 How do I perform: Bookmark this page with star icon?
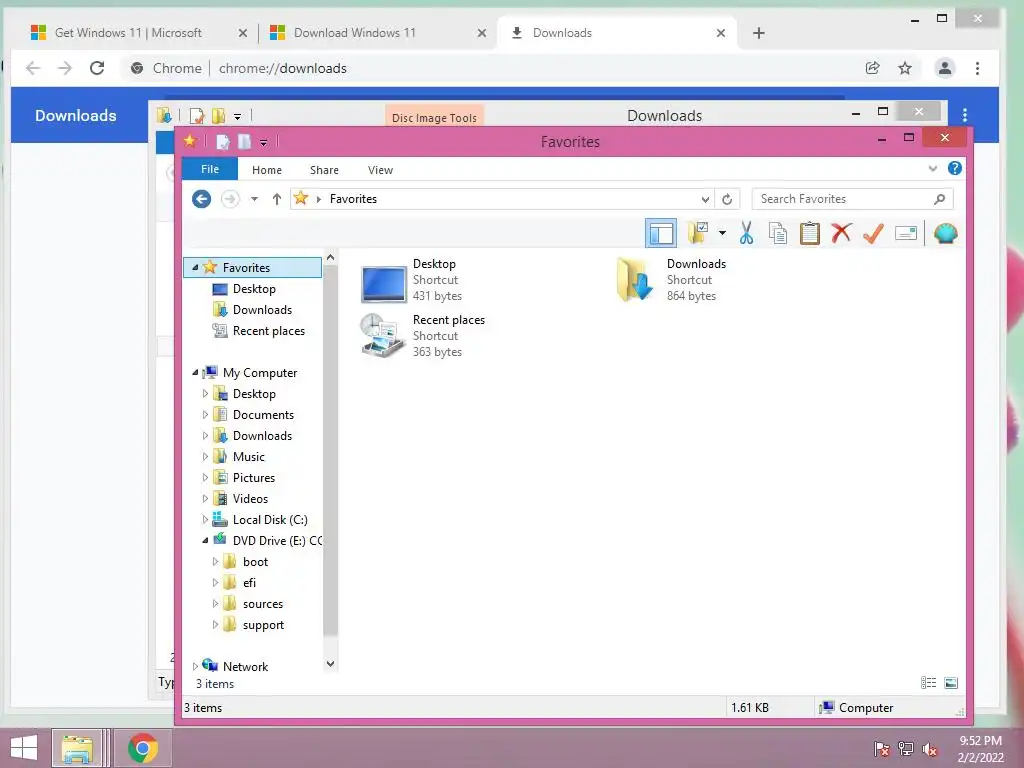[904, 68]
